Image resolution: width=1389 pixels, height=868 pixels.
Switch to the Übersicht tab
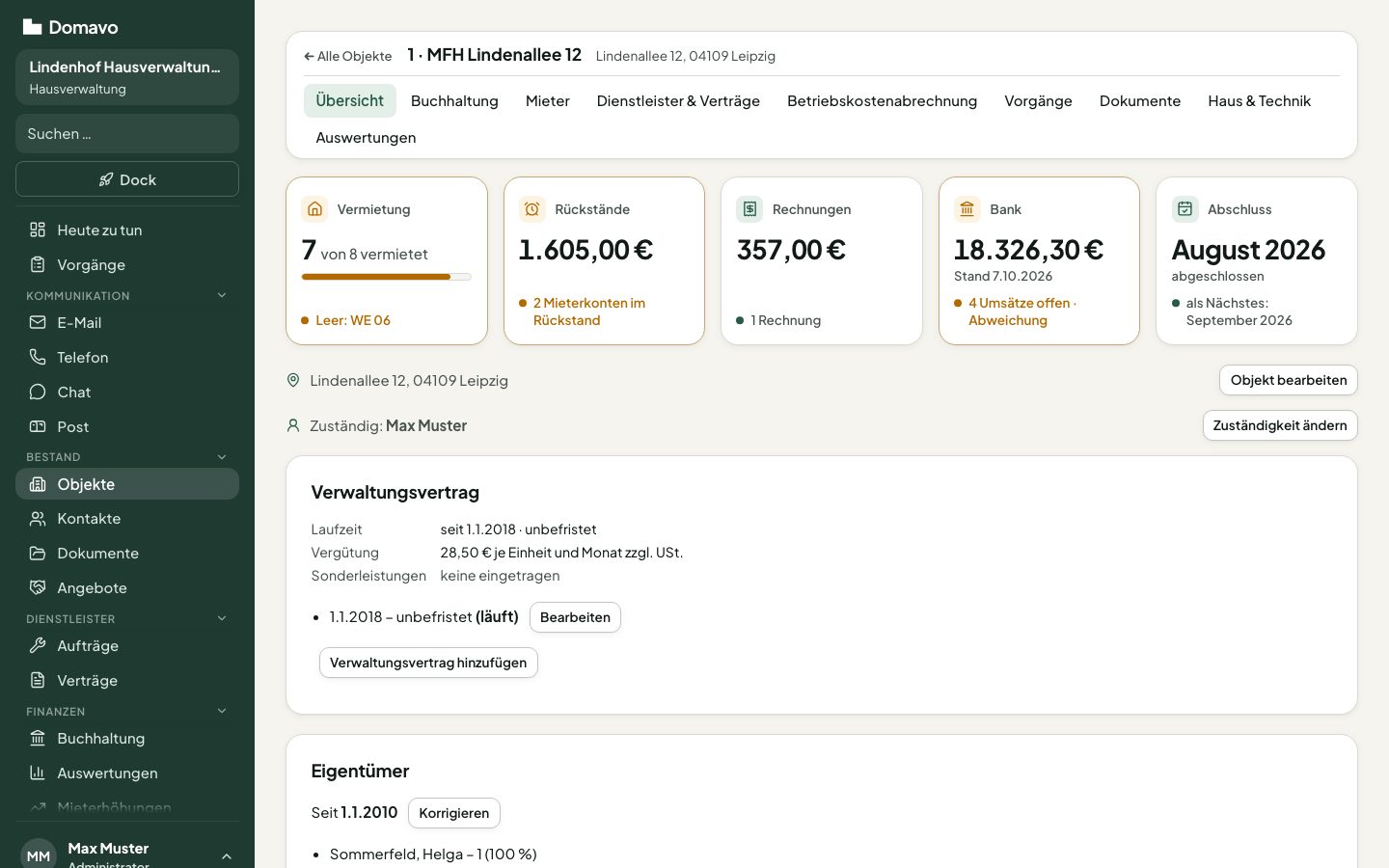(350, 100)
